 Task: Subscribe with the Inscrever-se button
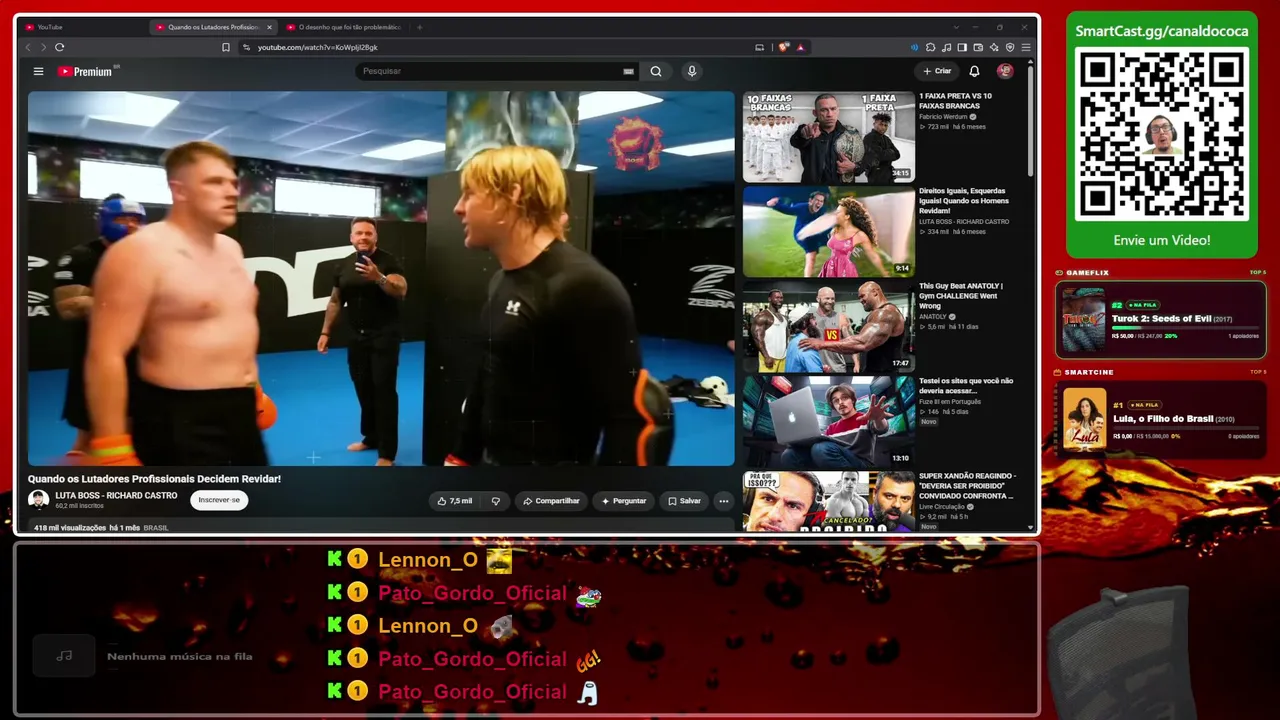[x=219, y=500]
